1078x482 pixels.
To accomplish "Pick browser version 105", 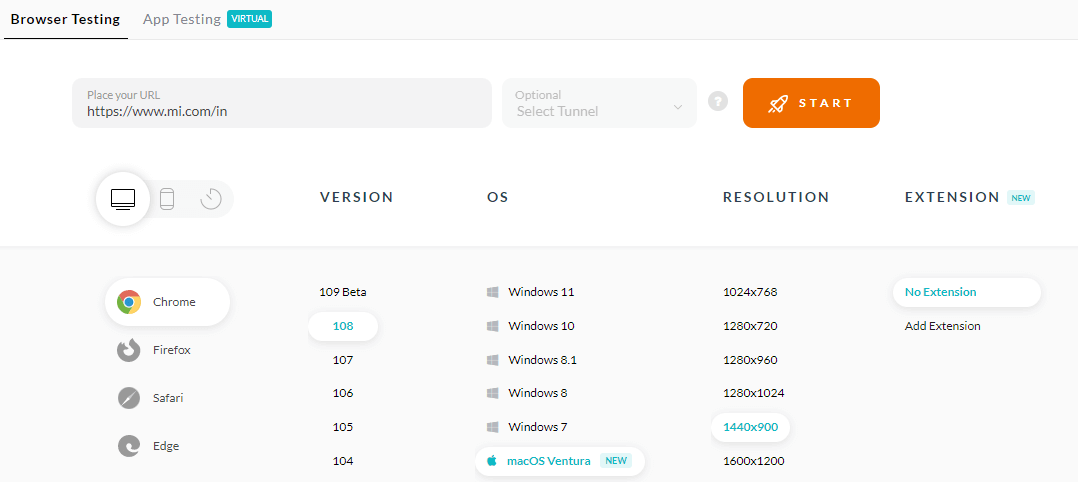I will (x=343, y=427).
